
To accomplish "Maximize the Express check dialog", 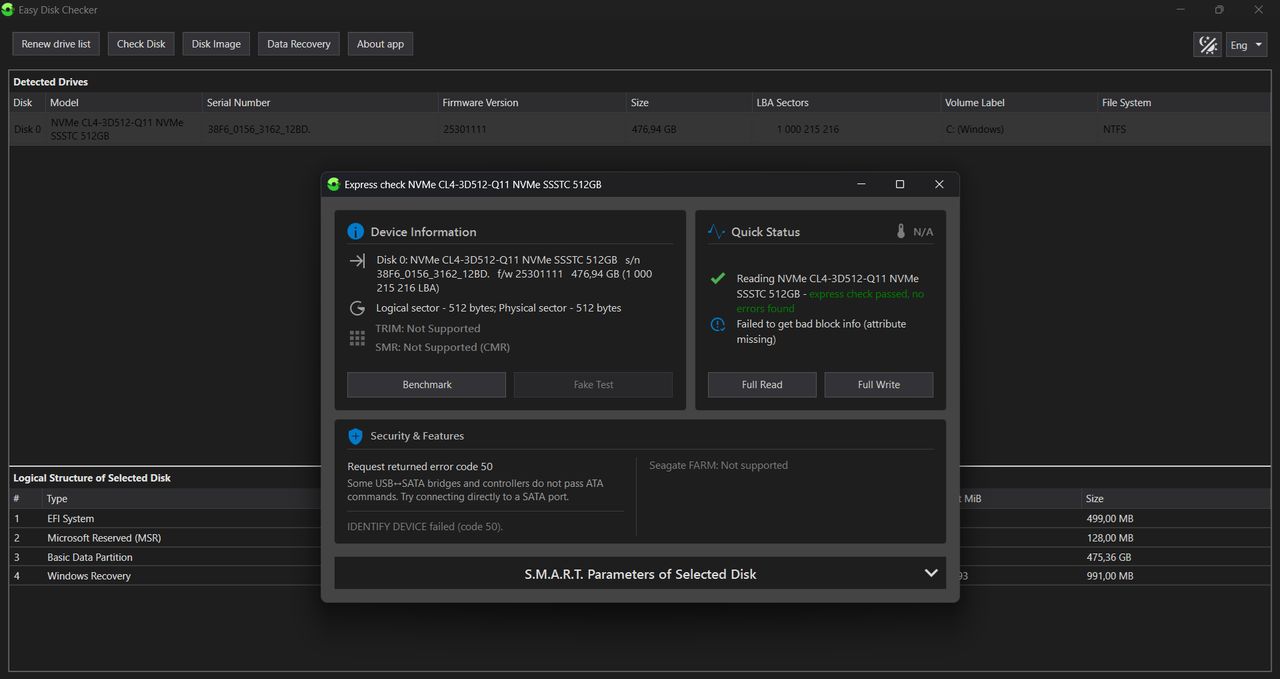I will (900, 184).
